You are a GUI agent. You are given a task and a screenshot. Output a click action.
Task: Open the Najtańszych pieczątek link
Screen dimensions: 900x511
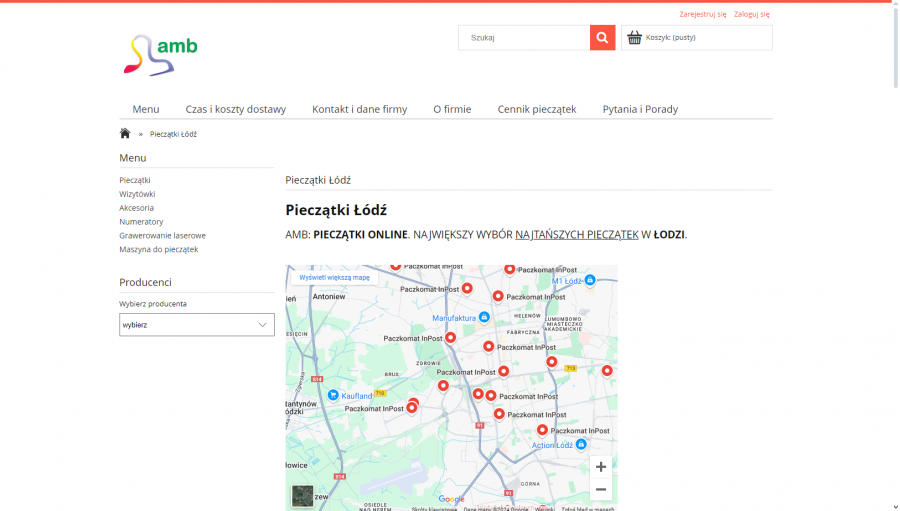[x=577, y=234]
